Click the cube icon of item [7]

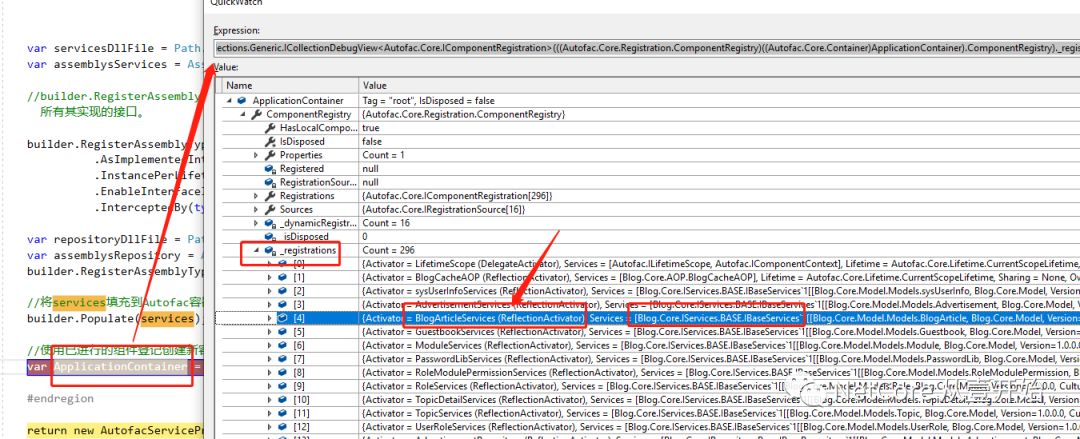tap(282, 359)
